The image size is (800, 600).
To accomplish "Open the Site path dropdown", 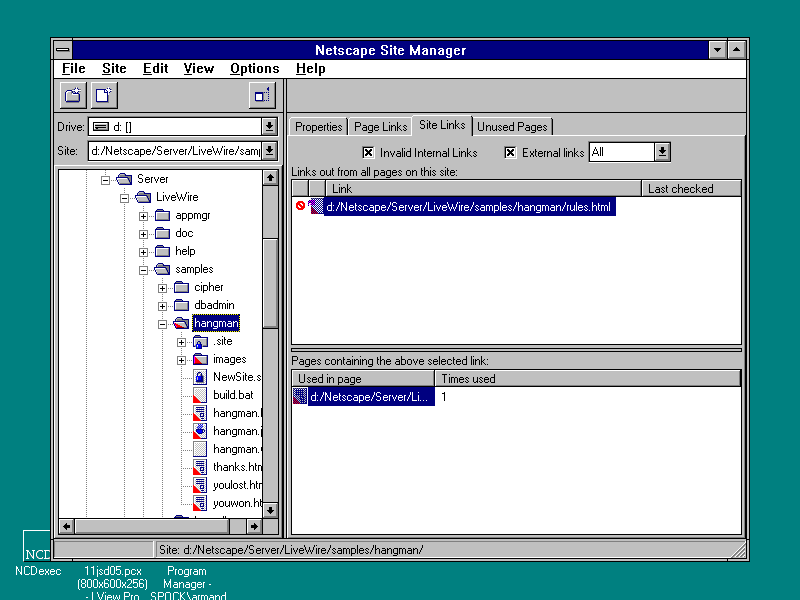I will coord(269,151).
